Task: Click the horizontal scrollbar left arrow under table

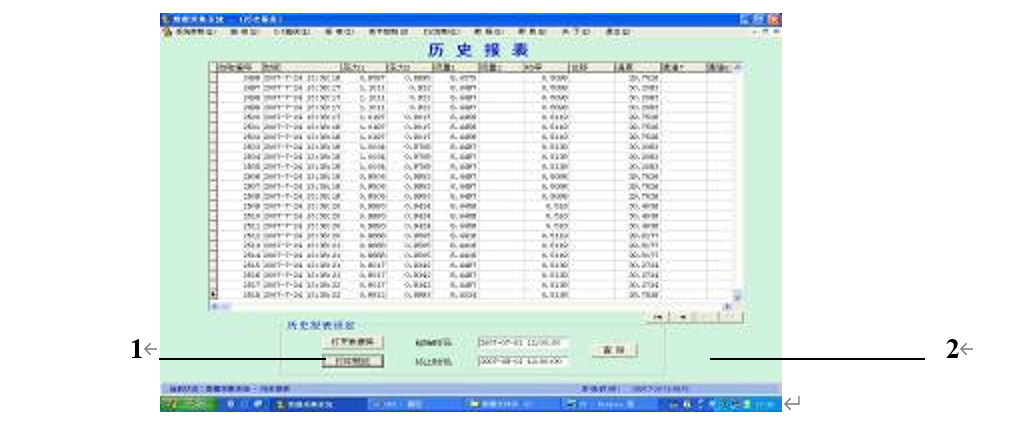Action: (x=212, y=305)
